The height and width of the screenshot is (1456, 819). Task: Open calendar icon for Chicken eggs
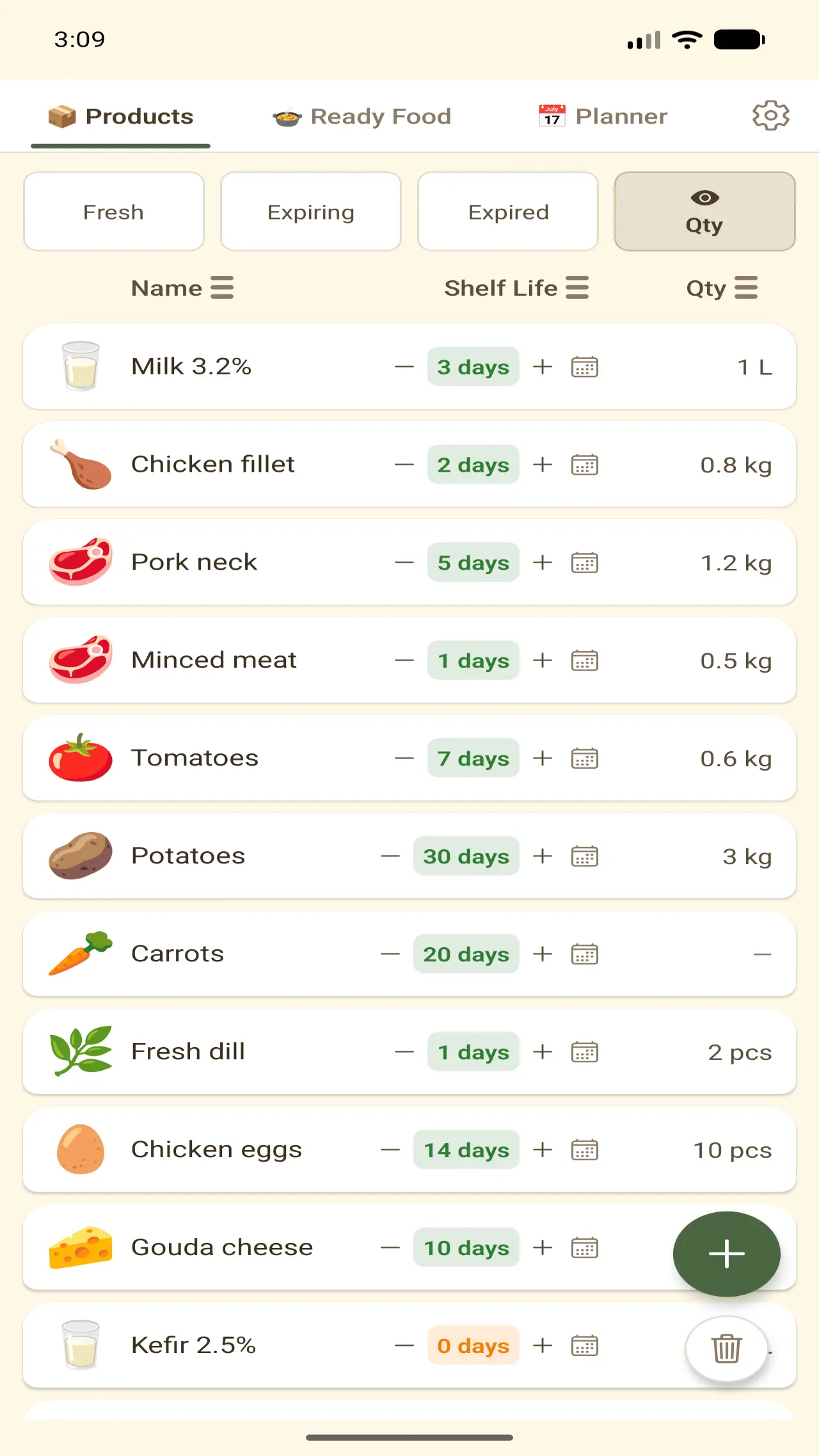585,1150
